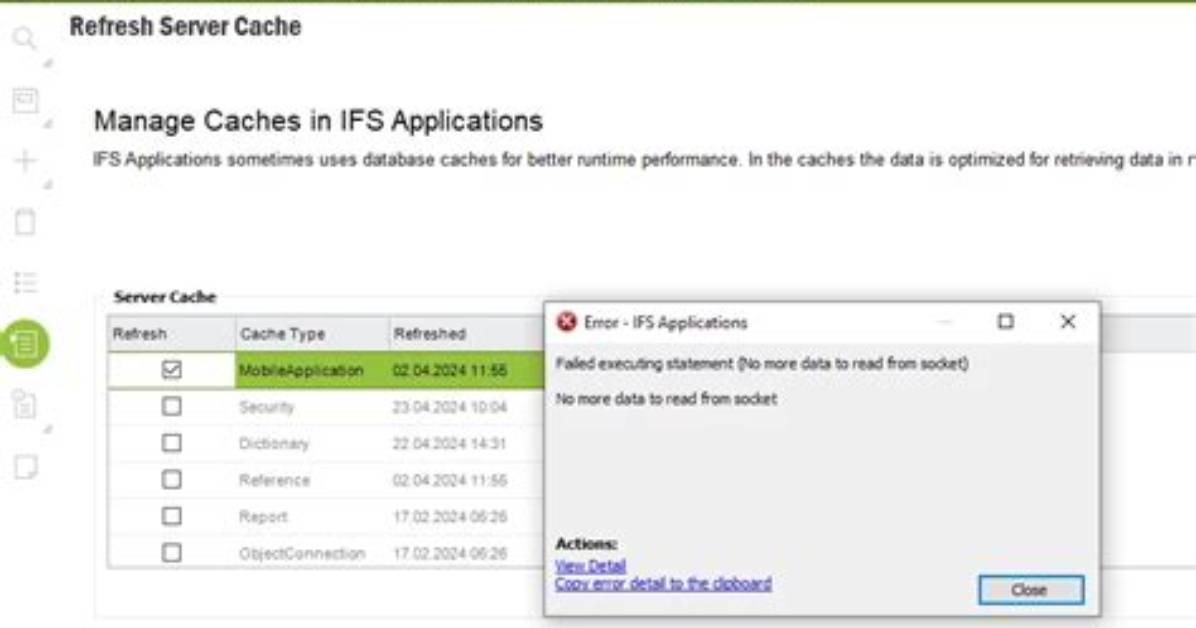
Task: Select the Reference cache type cell
Action: tap(312, 480)
